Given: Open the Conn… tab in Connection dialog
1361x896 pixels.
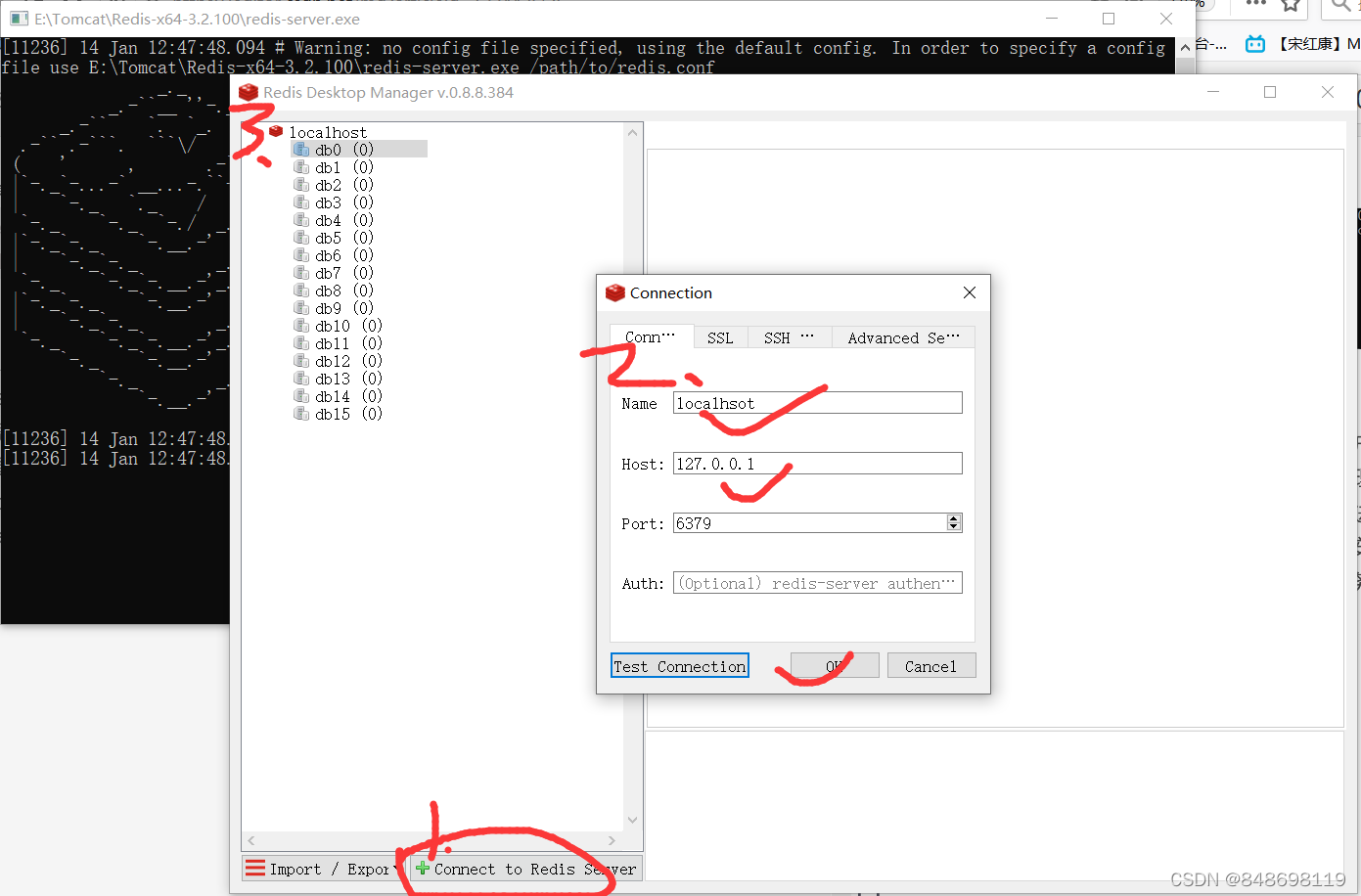Looking at the screenshot, I should tap(651, 337).
